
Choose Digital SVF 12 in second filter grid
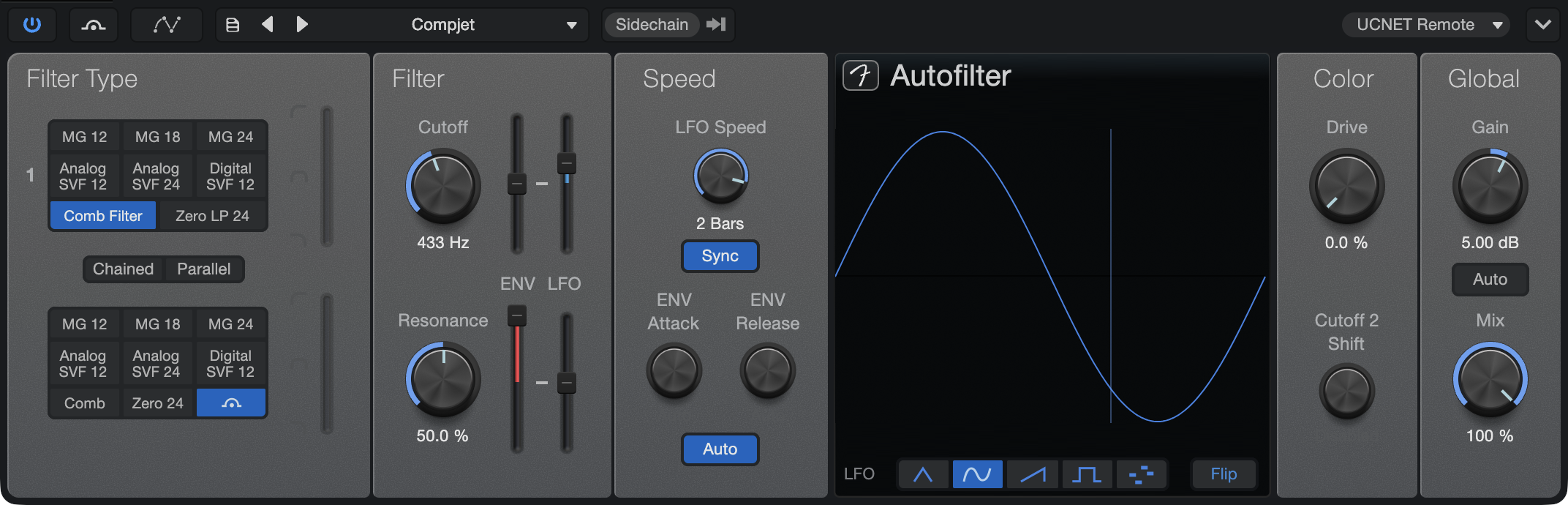[230, 364]
